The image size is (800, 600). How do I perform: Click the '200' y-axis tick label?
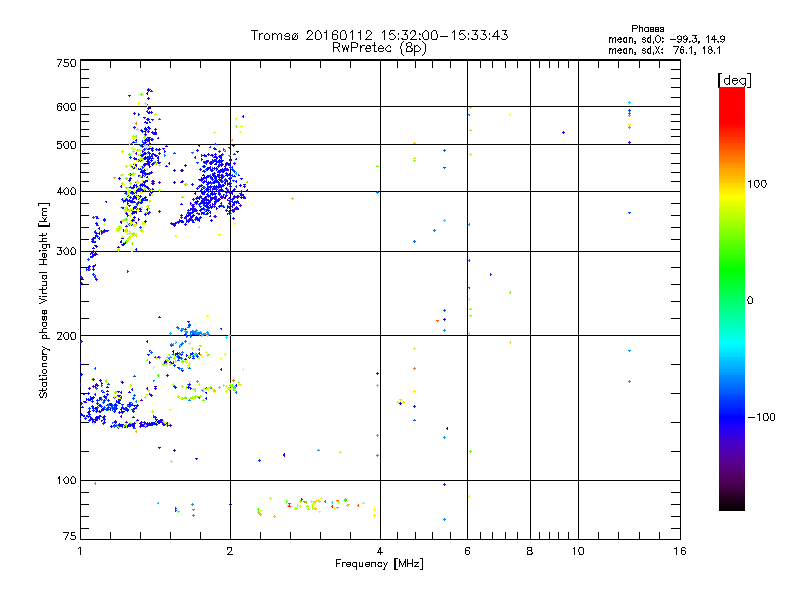pos(66,336)
